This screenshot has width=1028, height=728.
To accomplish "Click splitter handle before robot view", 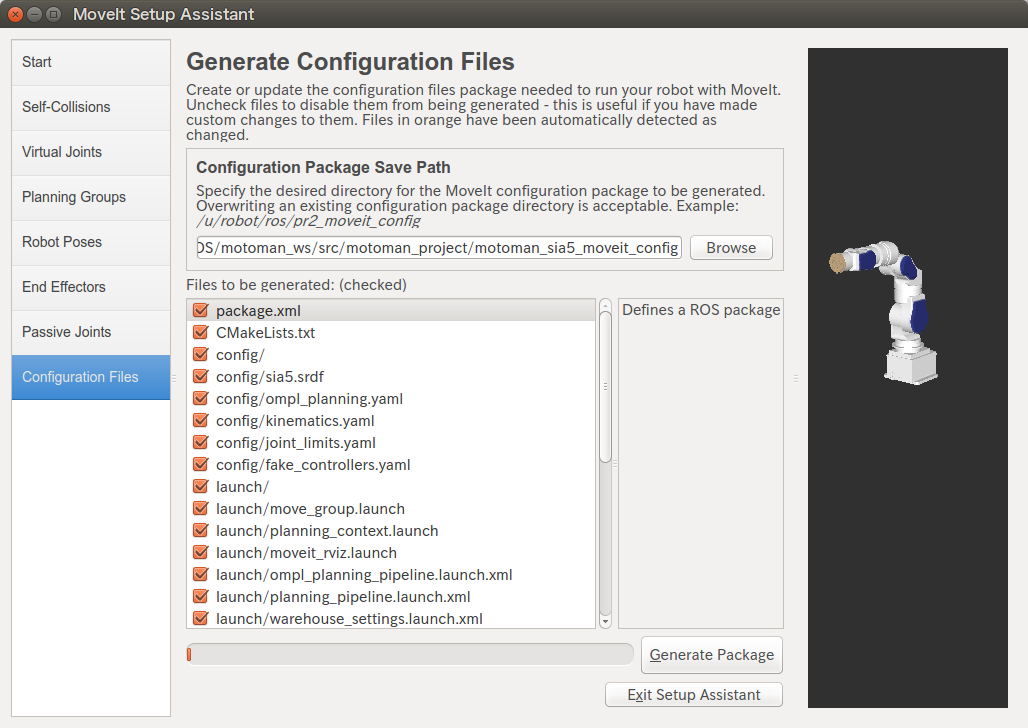I will [796, 378].
